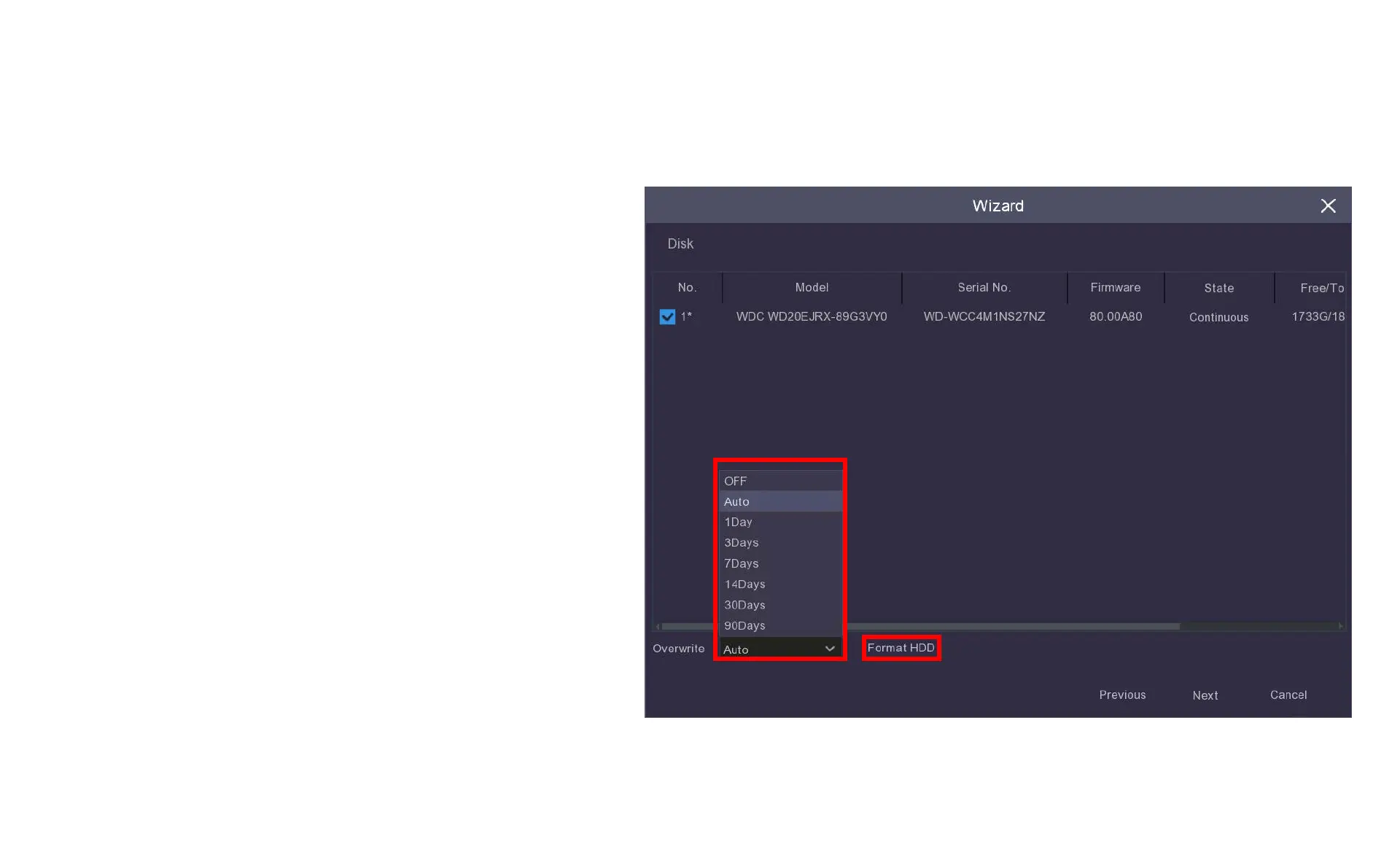Viewport: 1400px width, 868px height.
Task: Cancel the setup wizard
Action: 1288,695
